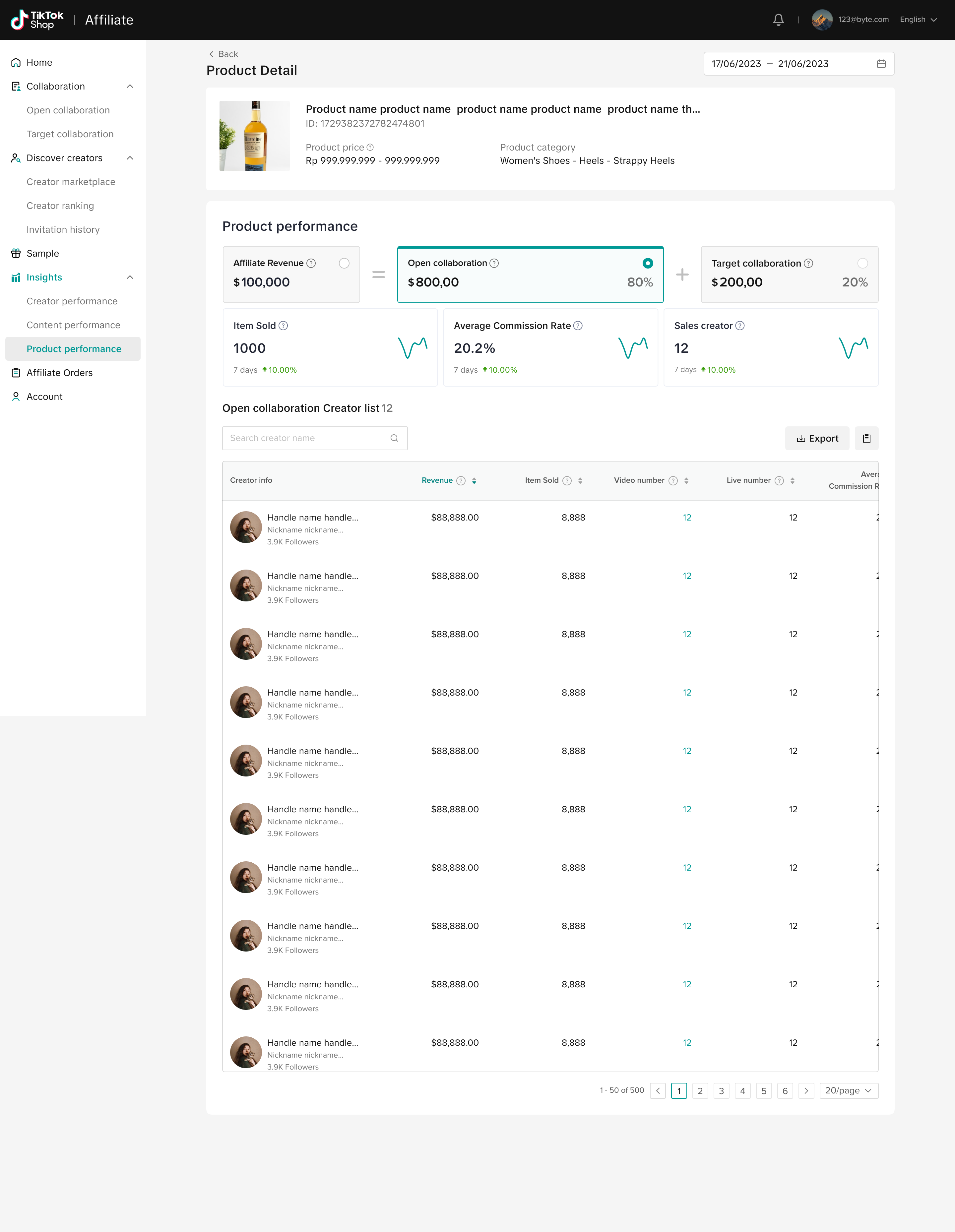Go to Affiliate Orders menu item
The image size is (955, 1232).
59,373
